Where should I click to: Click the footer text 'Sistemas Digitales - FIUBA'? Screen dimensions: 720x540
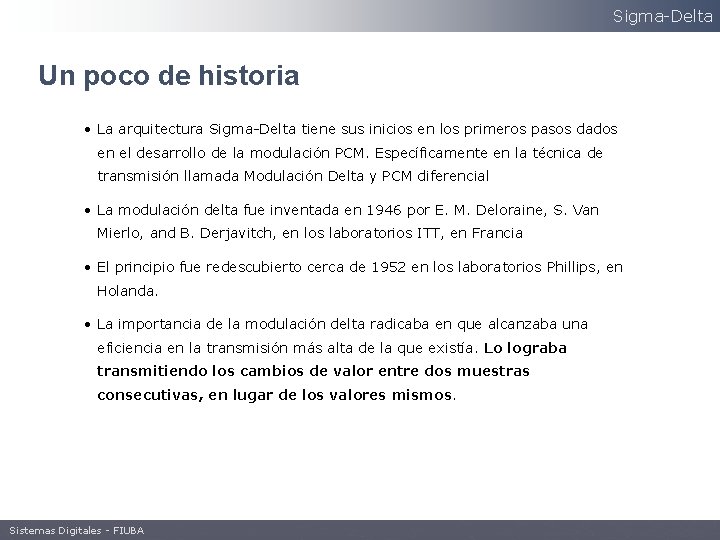(x=77, y=530)
